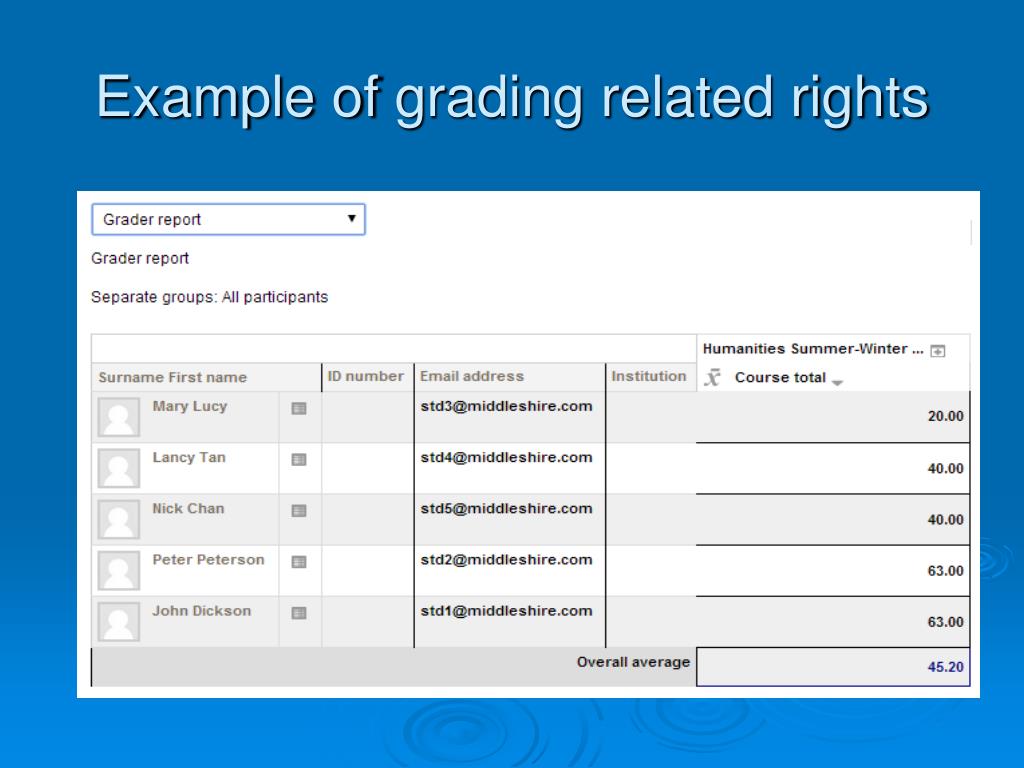Viewport: 1024px width, 768px height.
Task: Open grades icon for Nick Chan
Action: [x=299, y=511]
